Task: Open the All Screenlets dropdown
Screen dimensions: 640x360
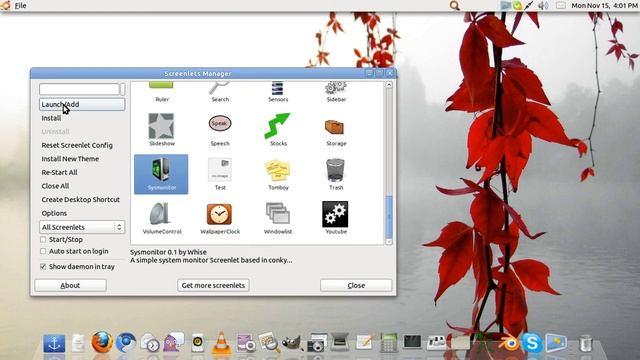Action: [x=82, y=227]
